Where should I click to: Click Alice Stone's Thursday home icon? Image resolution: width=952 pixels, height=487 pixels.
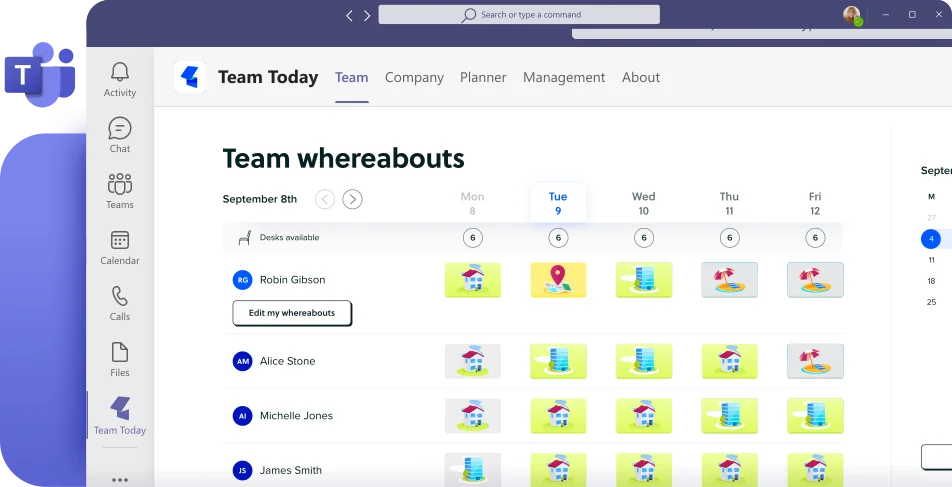click(729, 361)
